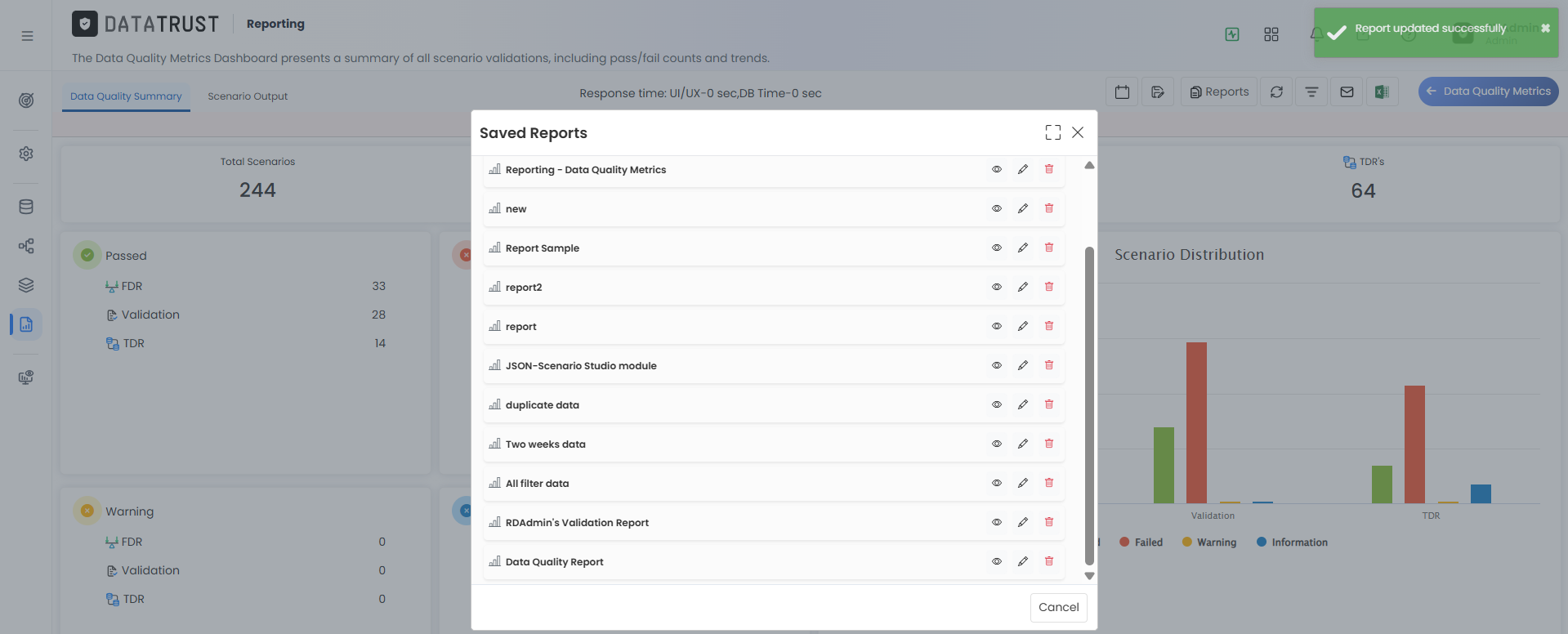Image resolution: width=1568 pixels, height=634 pixels.
Task: View the 'new' saved report
Action: click(x=997, y=208)
